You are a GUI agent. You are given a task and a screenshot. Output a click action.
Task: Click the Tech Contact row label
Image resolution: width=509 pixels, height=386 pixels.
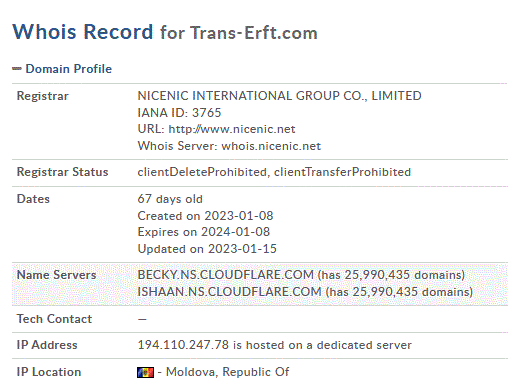54,319
